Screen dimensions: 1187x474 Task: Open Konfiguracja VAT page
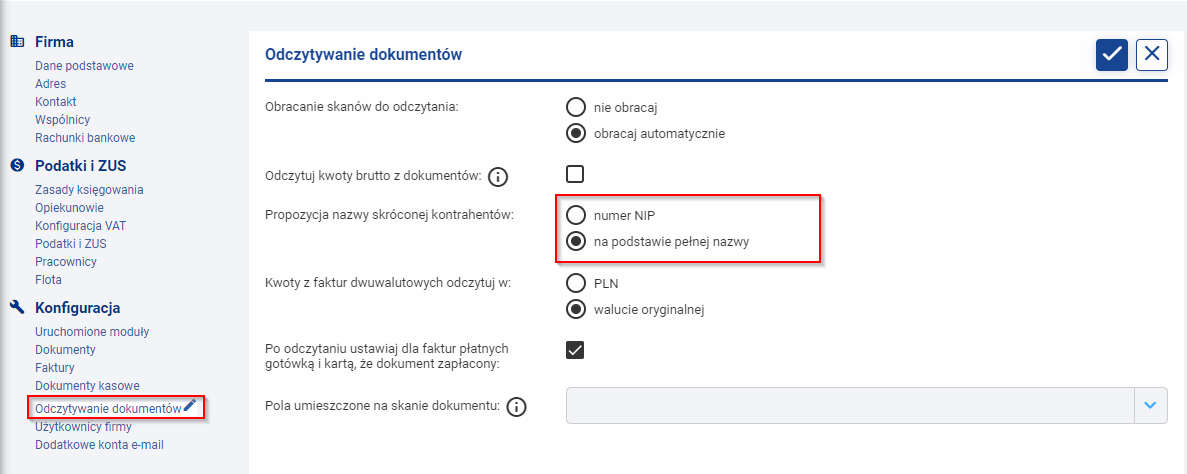coord(80,226)
